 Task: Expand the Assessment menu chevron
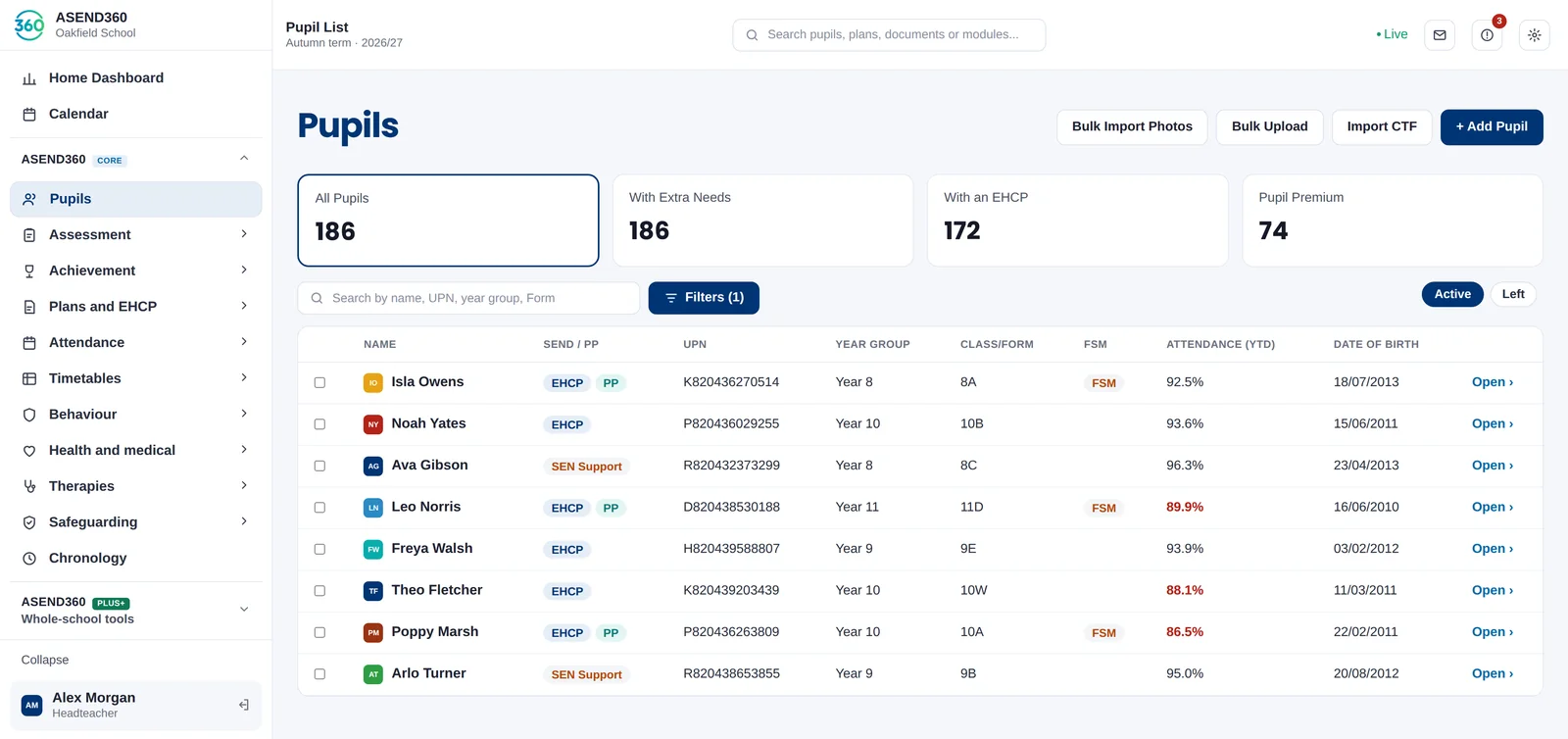point(244,234)
